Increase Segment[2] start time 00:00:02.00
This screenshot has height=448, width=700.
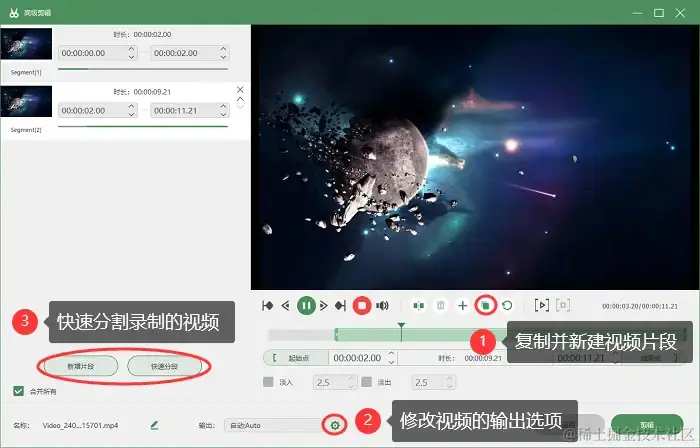pyautogui.click(x=131, y=106)
